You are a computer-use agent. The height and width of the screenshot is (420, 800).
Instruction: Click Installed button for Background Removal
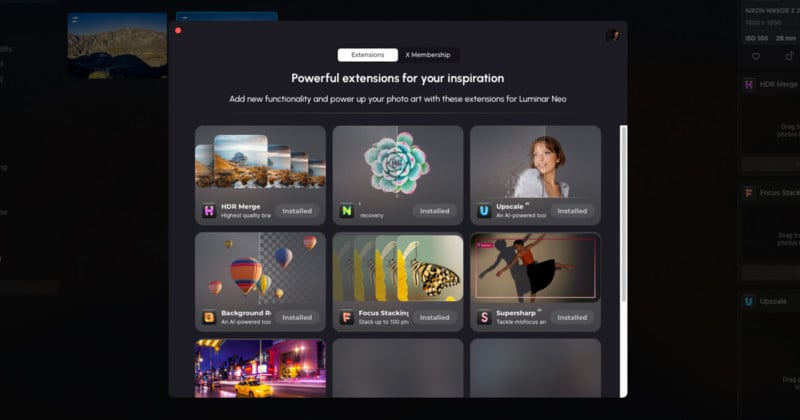[x=297, y=317]
